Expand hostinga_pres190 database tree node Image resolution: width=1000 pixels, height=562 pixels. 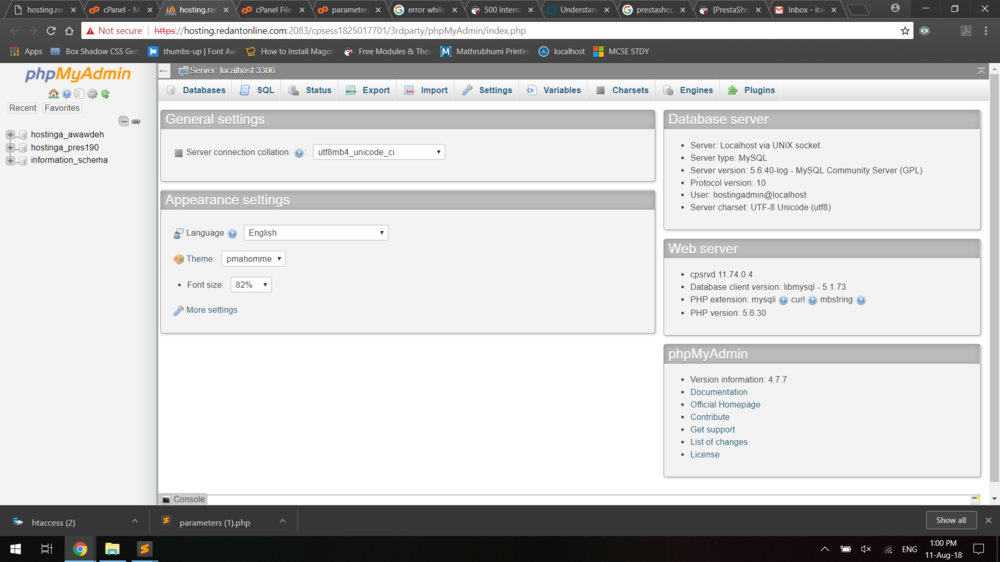click(x=10, y=147)
